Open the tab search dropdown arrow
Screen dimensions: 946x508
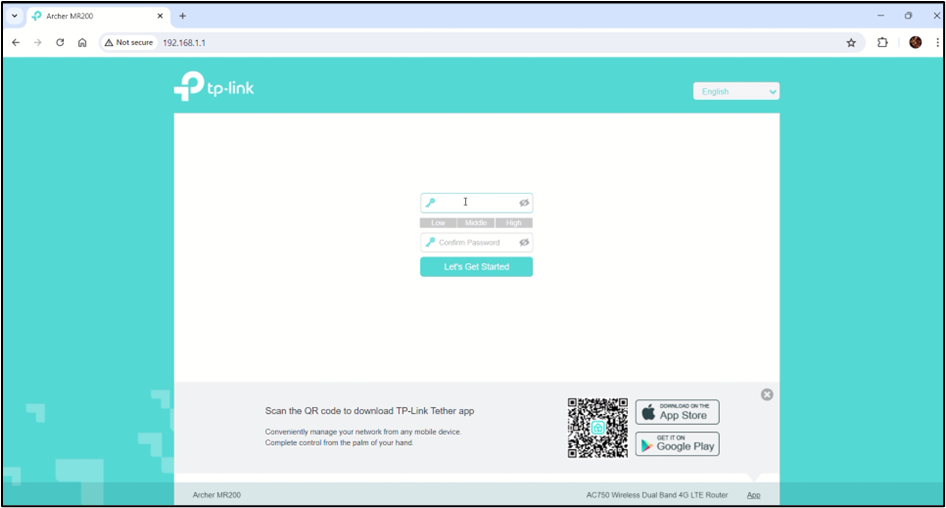click(x=14, y=16)
